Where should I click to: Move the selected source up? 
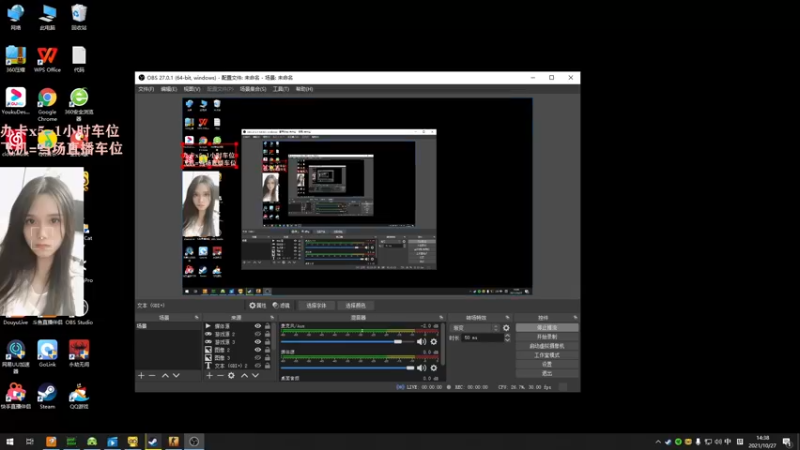click(244, 376)
